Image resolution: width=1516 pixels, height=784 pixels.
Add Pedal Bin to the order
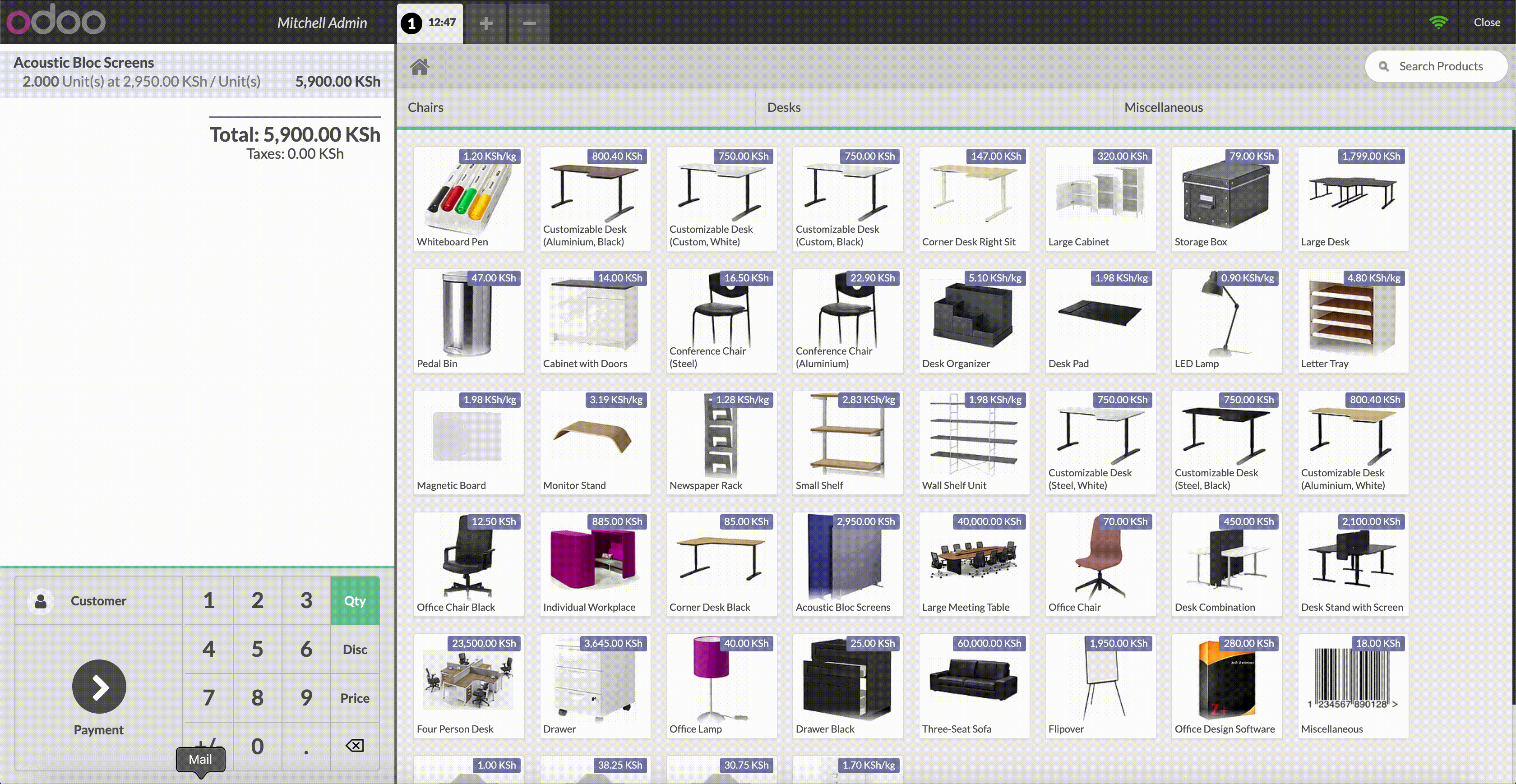(468, 321)
